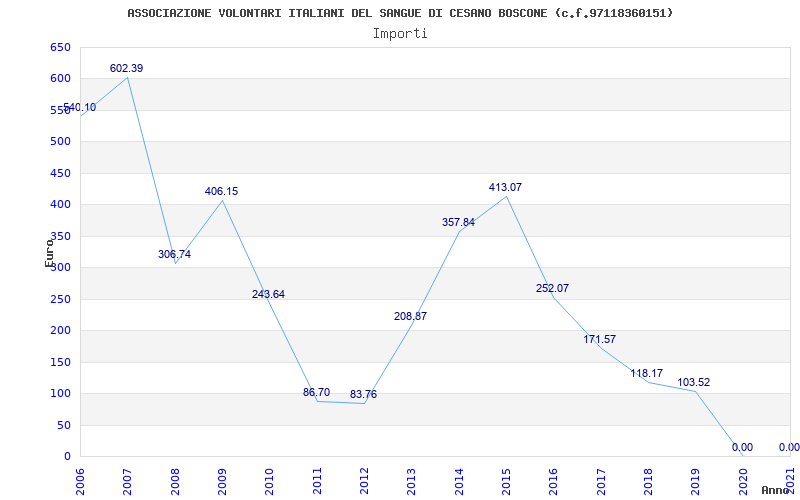
Task: Click the 'Importi' subtitle
Action: click(400, 34)
